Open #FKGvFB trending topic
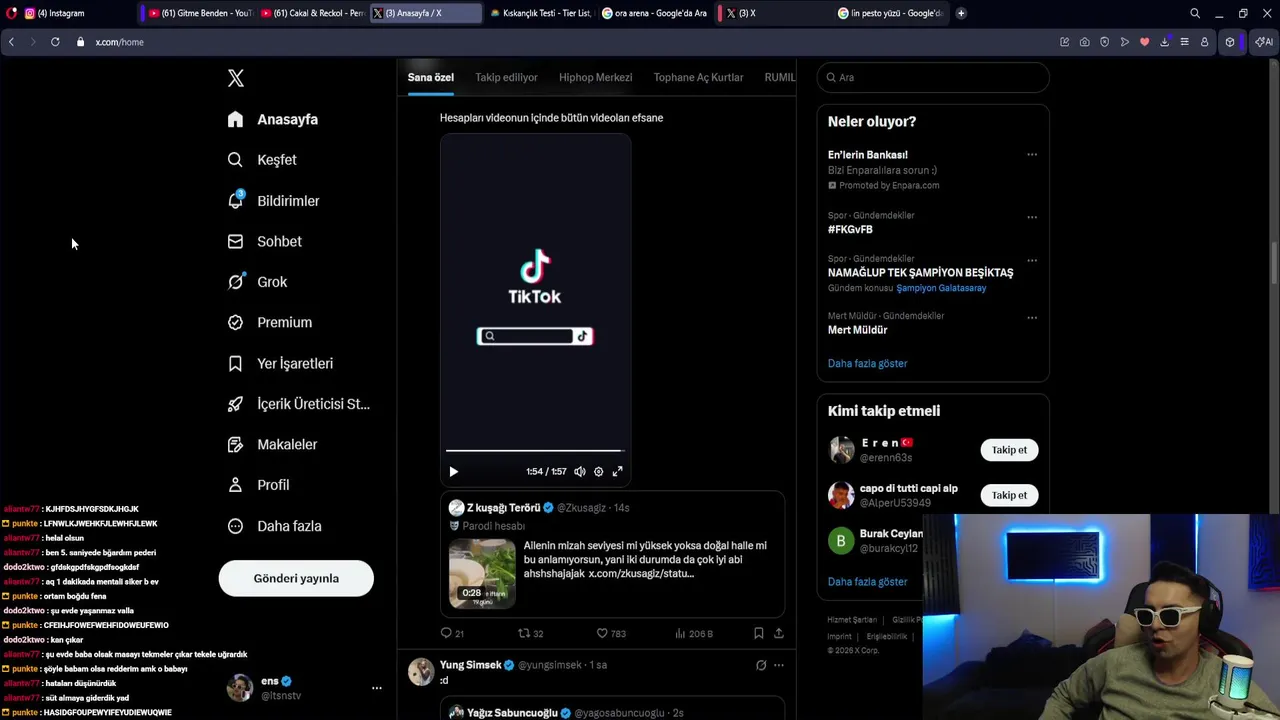Viewport: 1280px width, 720px height. [850, 229]
